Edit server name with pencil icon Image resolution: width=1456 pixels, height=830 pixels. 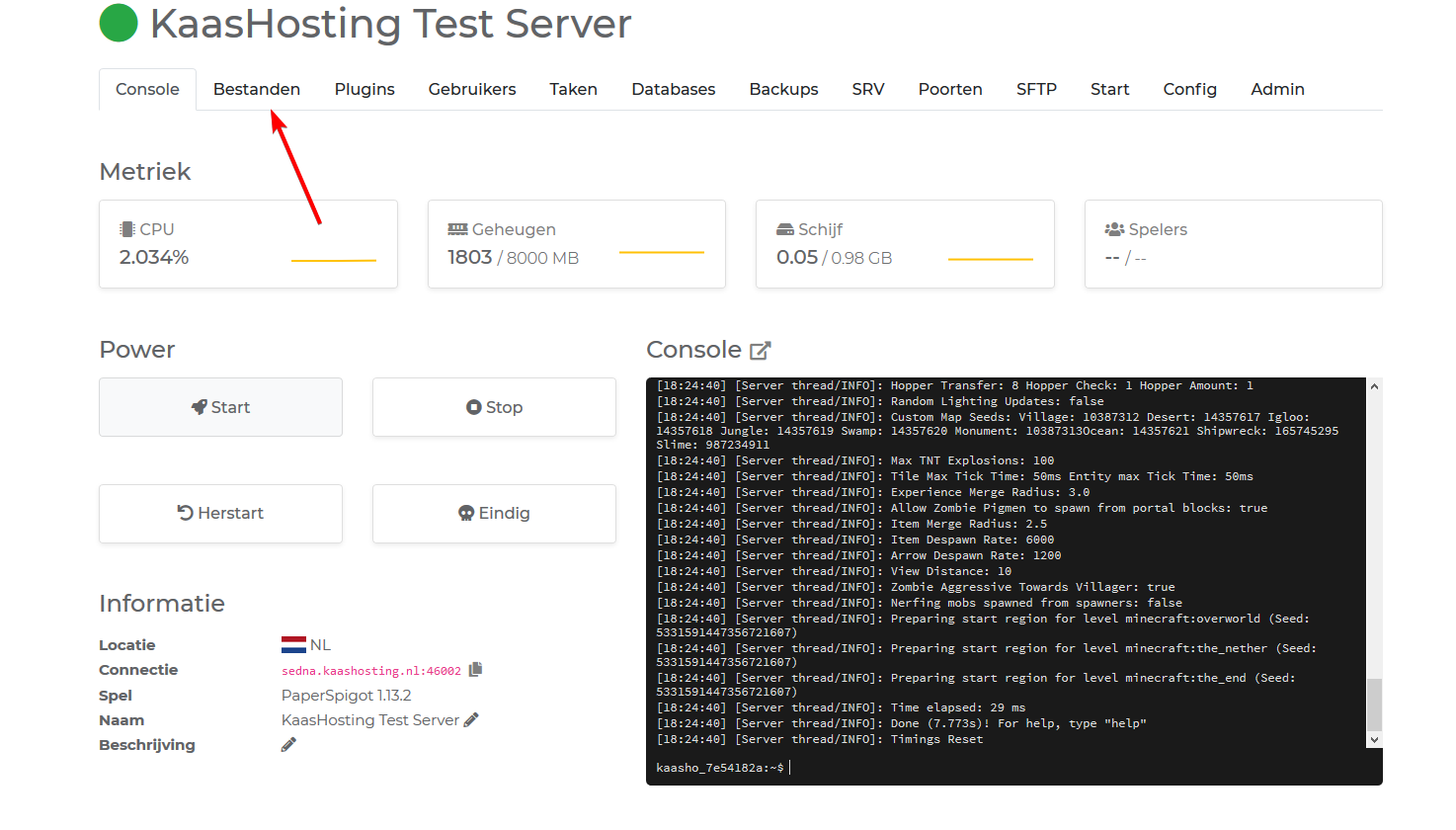coord(471,720)
